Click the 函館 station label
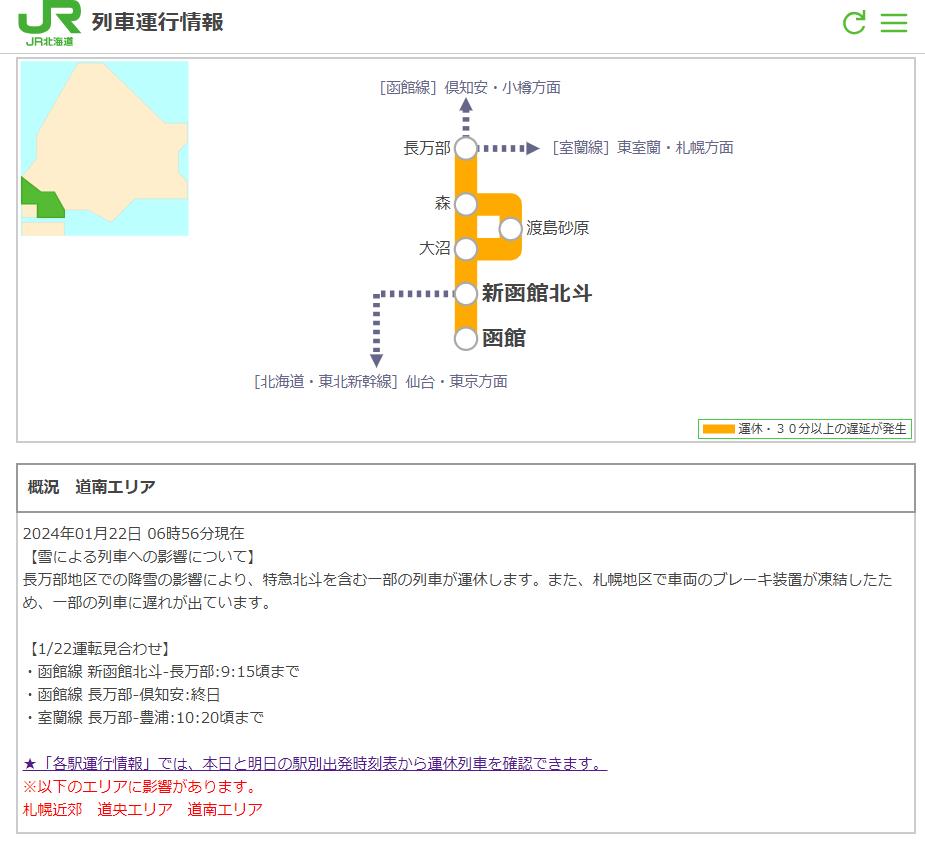This screenshot has width=925, height=847. point(504,339)
